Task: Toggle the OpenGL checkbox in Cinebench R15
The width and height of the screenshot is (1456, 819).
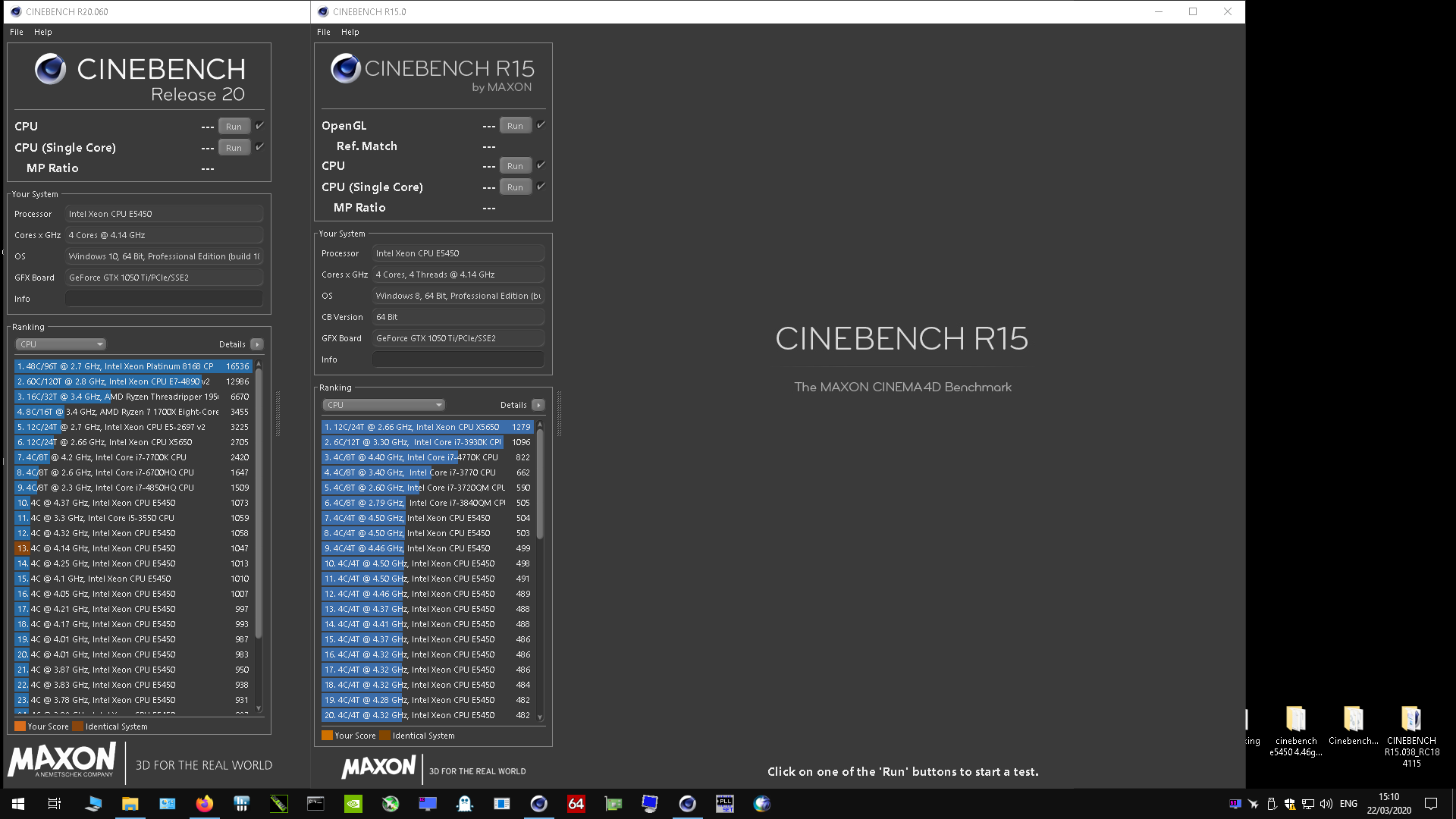Action: (x=541, y=125)
